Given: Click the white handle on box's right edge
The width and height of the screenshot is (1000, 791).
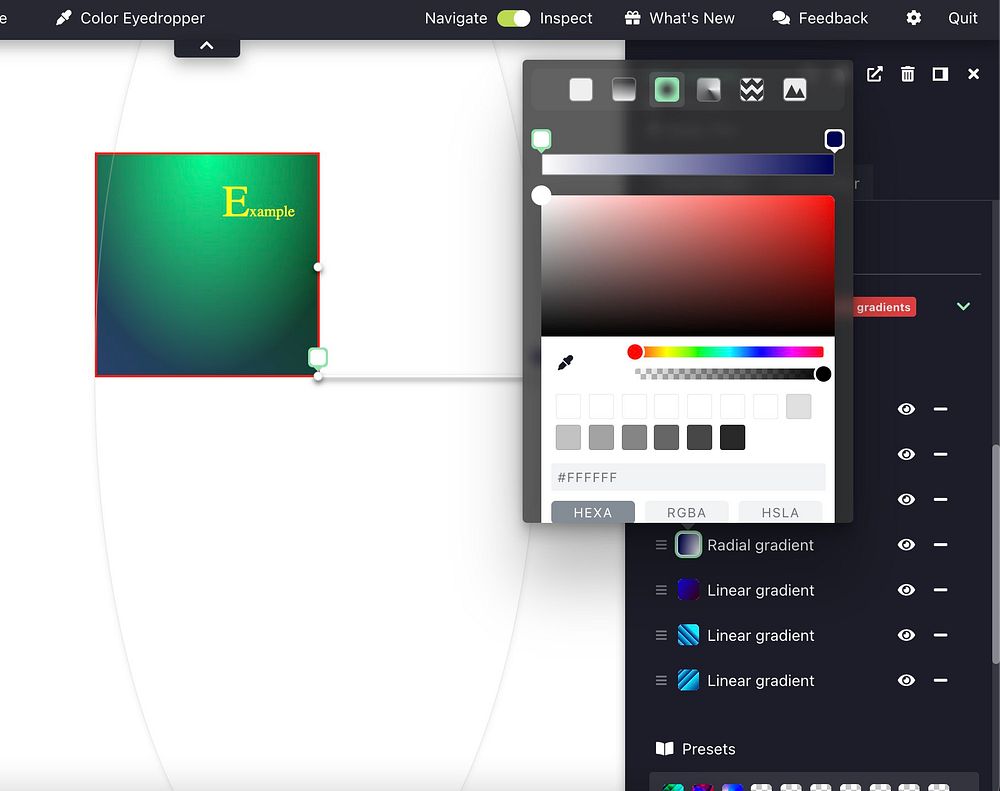Looking at the screenshot, I should point(318,267).
